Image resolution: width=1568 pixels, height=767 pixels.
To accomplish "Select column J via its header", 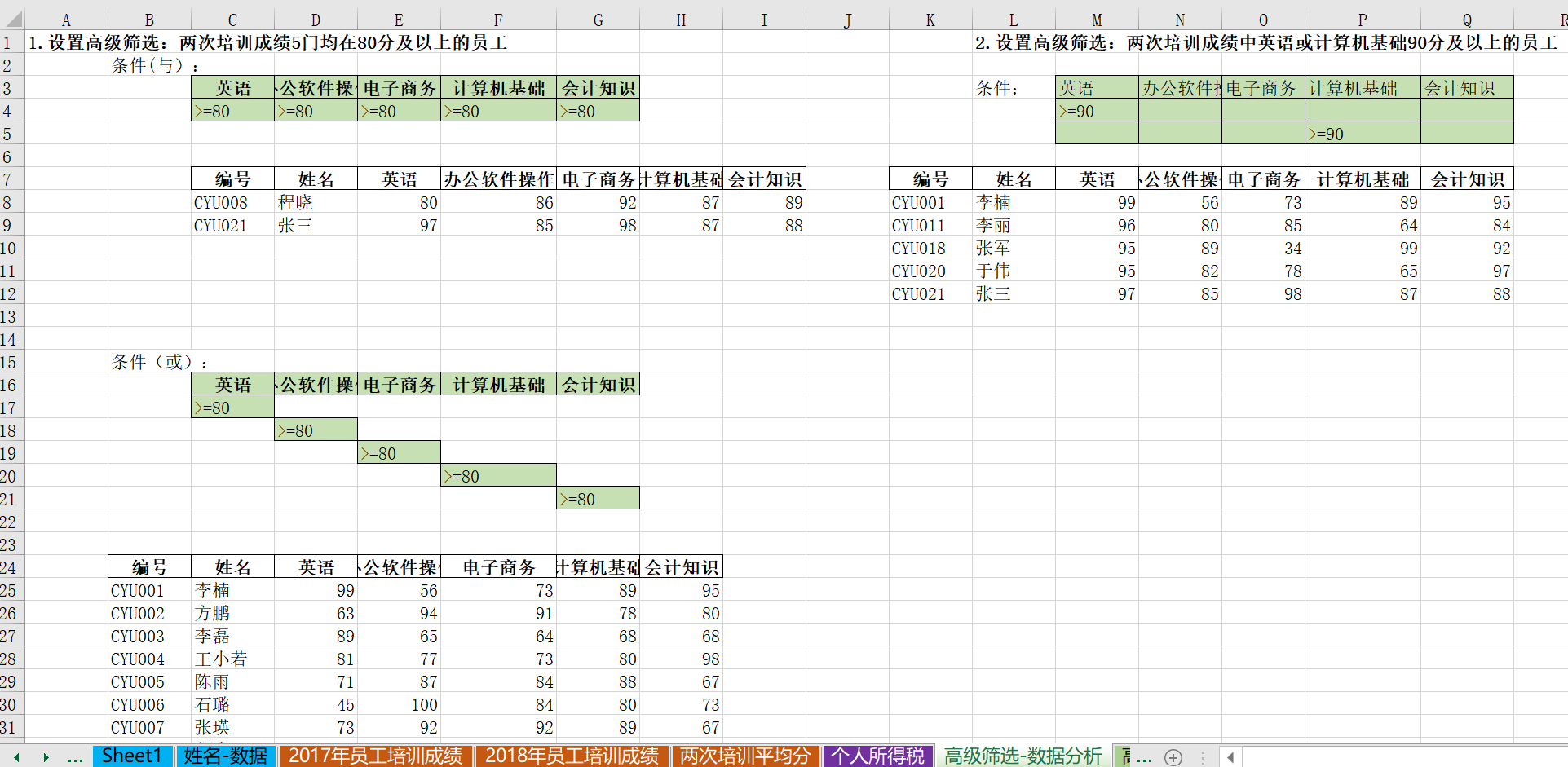I will (847, 20).
